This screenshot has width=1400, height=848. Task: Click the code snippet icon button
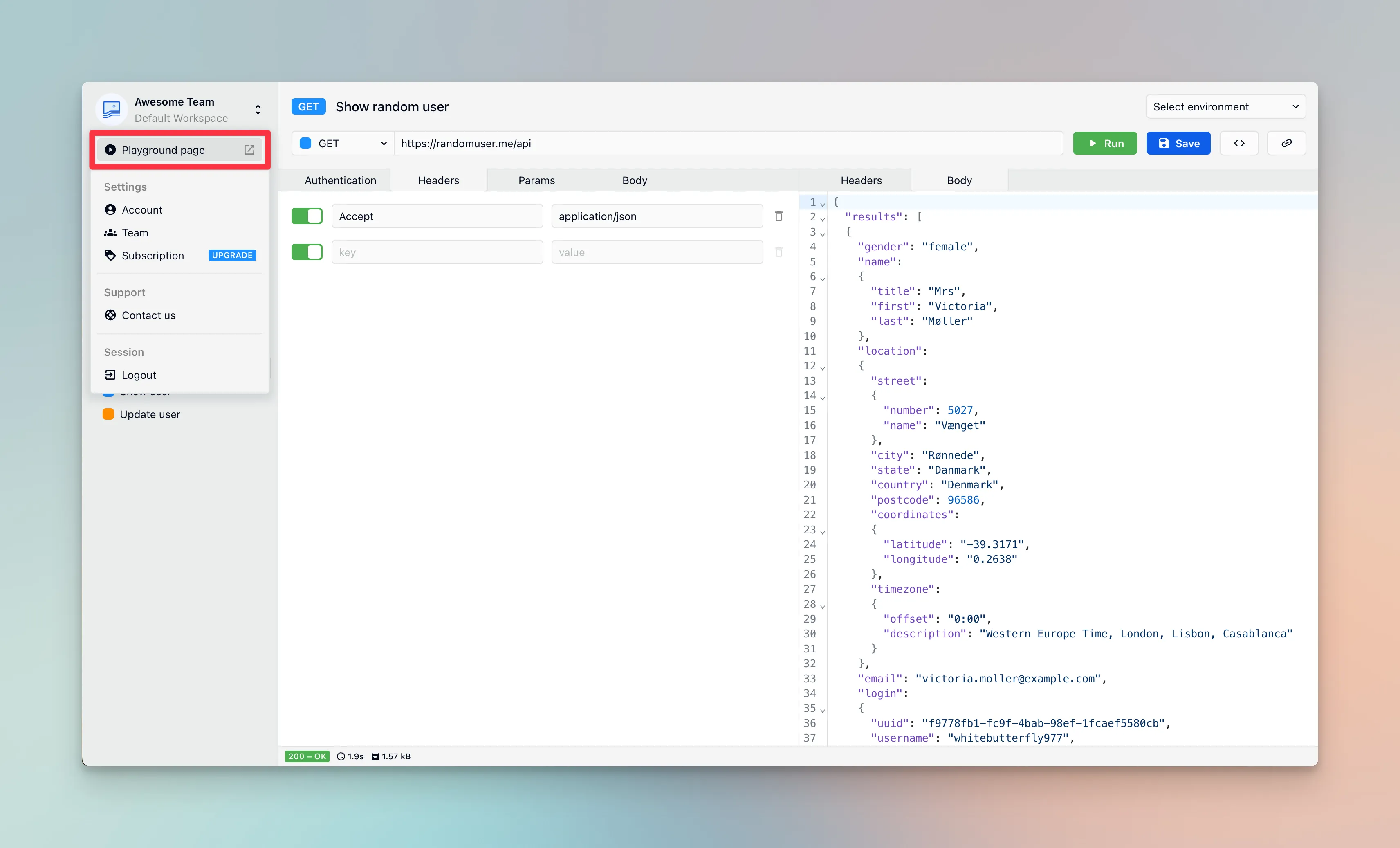click(x=1239, y=143)
